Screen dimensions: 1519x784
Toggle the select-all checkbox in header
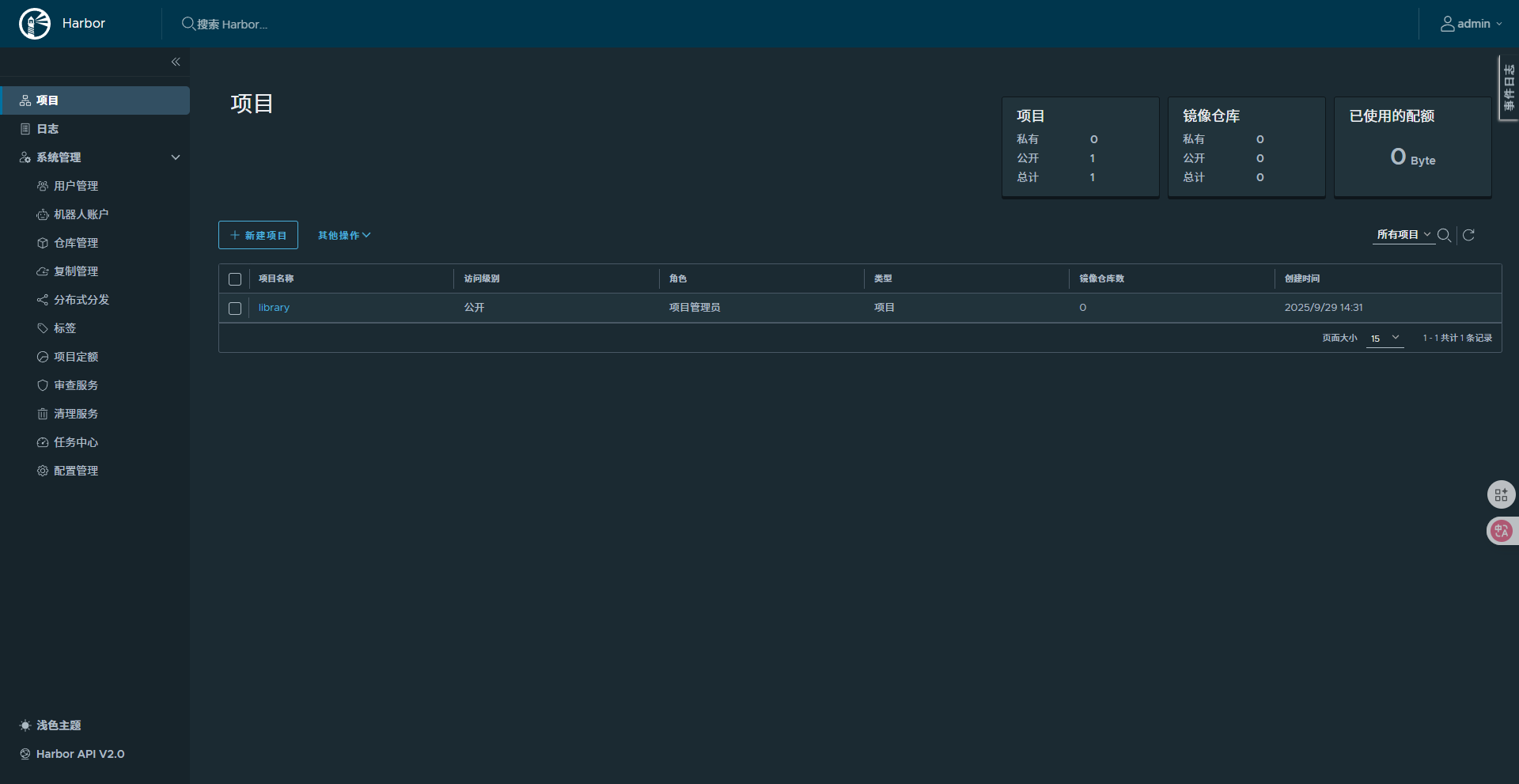pyautogui.click(x=235, y=279)
